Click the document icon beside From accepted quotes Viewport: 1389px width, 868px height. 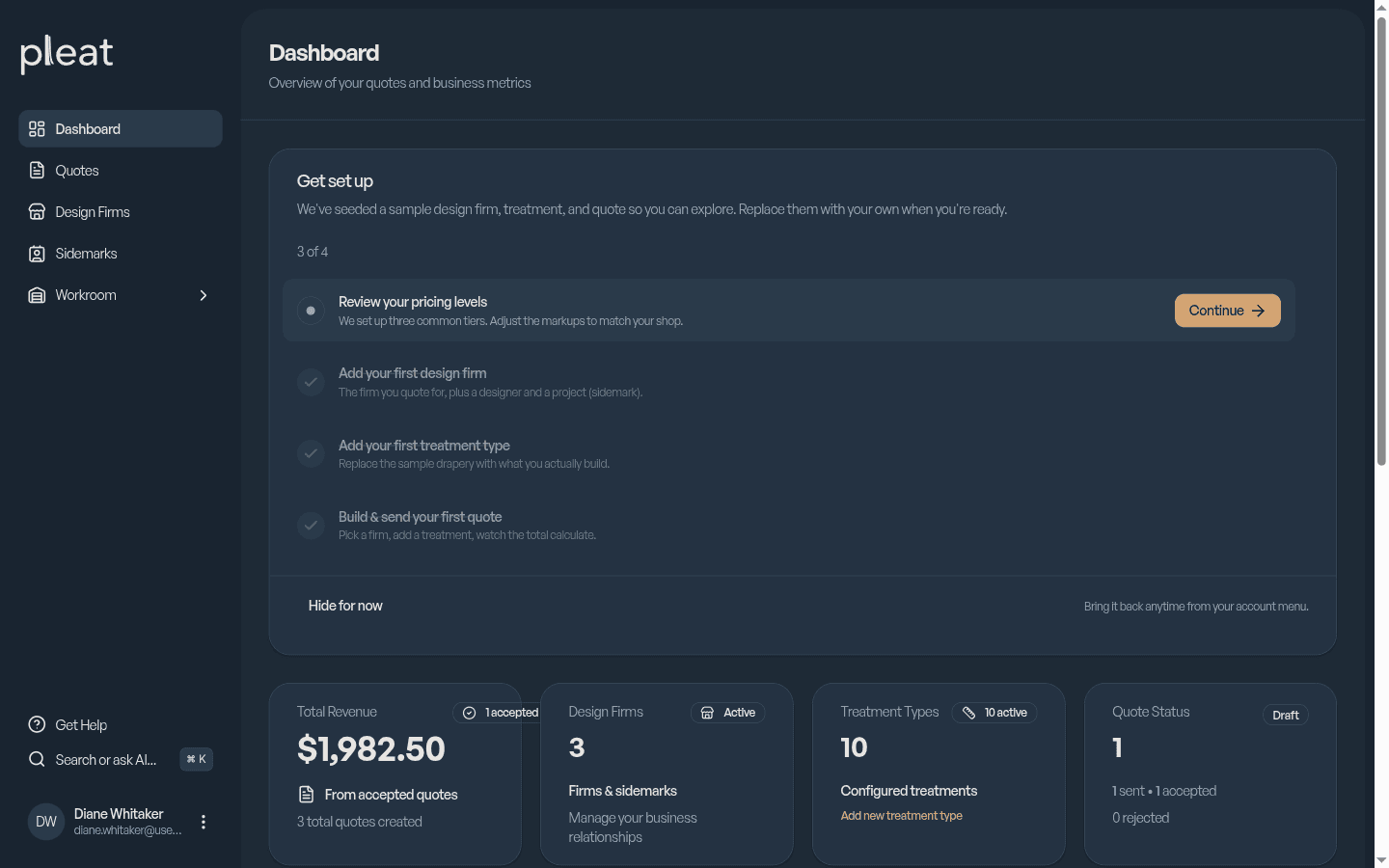click(307, 795)
